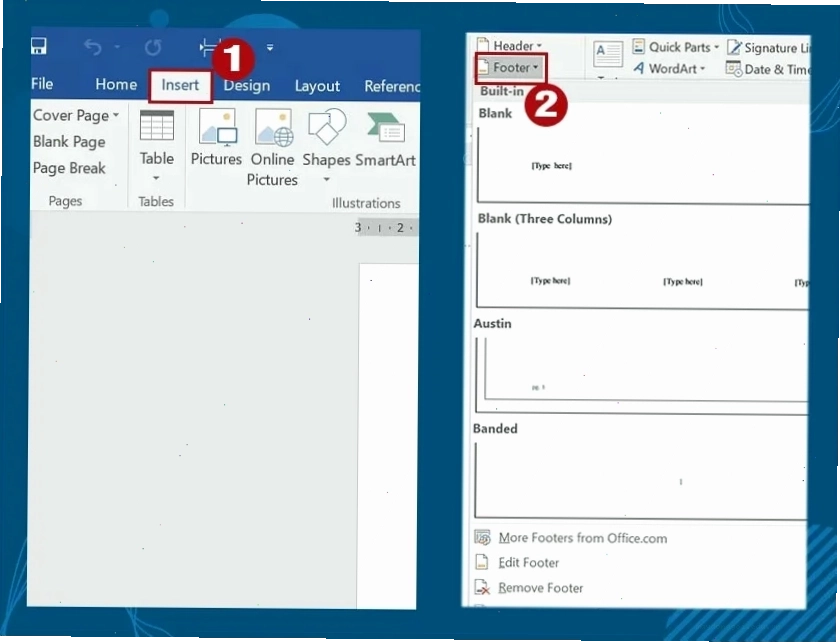
Task: Click the Text Box icon
Action: click(608, 54)
